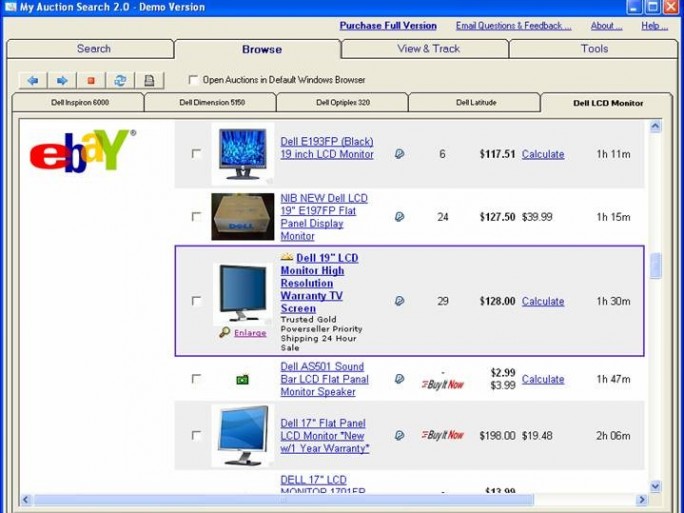Click thumbnail of Dell E193FP monitor

click(243, 154)
